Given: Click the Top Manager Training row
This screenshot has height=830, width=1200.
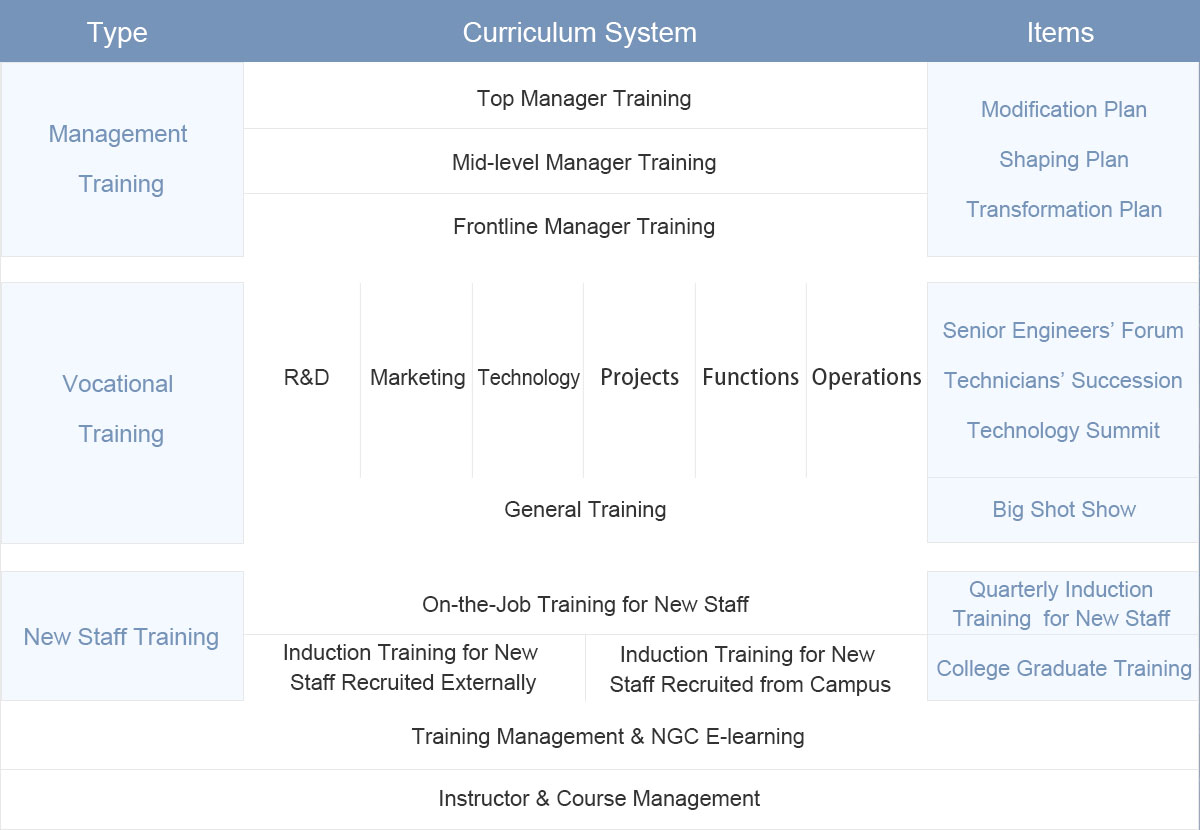Looking at the screenshot, I should [x=585, y=97].
